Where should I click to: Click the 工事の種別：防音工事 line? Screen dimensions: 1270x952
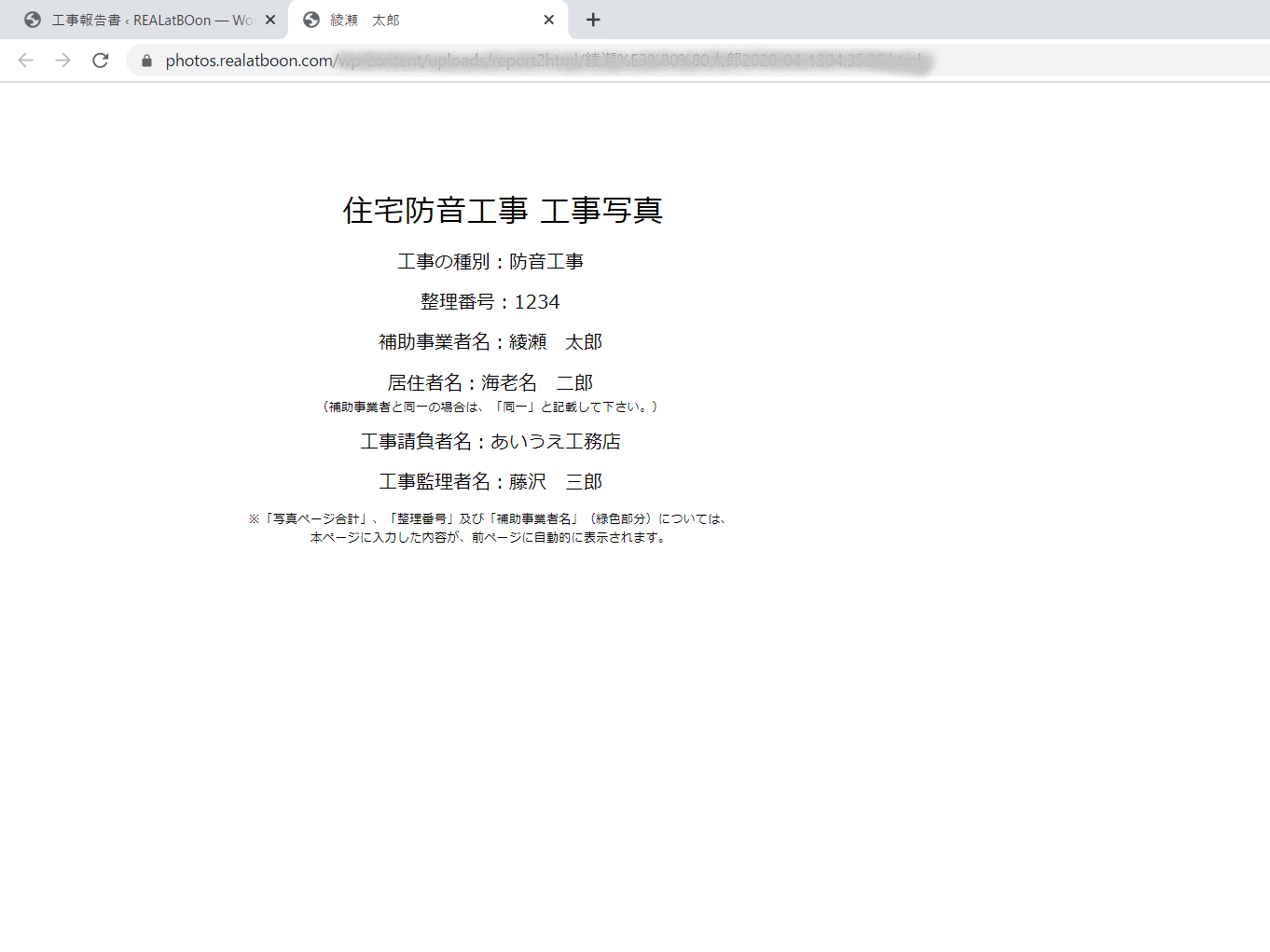coord(490,262)
